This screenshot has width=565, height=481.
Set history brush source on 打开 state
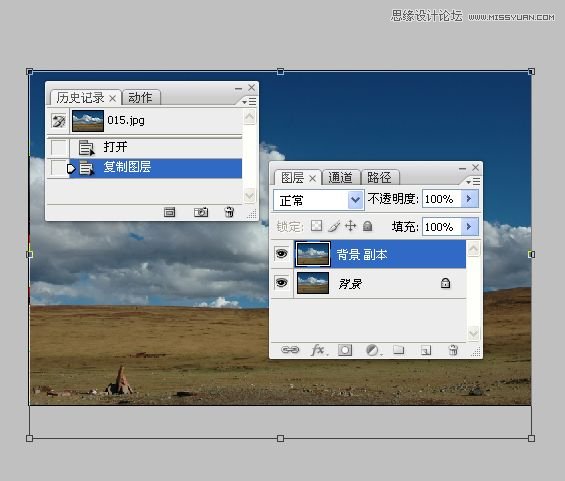click(x=59, y=147)
